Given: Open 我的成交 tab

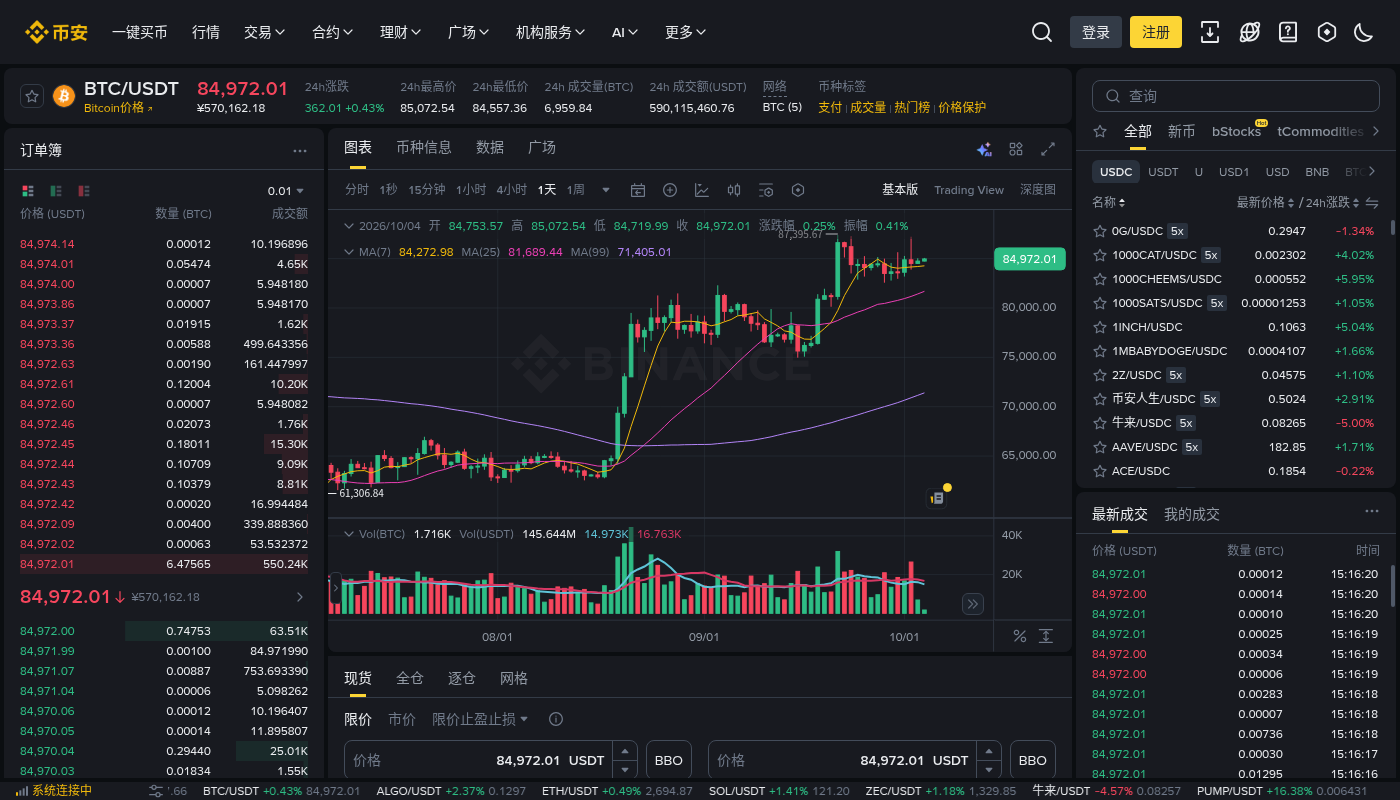Looking at the screenshot, I should [1192, 514].
